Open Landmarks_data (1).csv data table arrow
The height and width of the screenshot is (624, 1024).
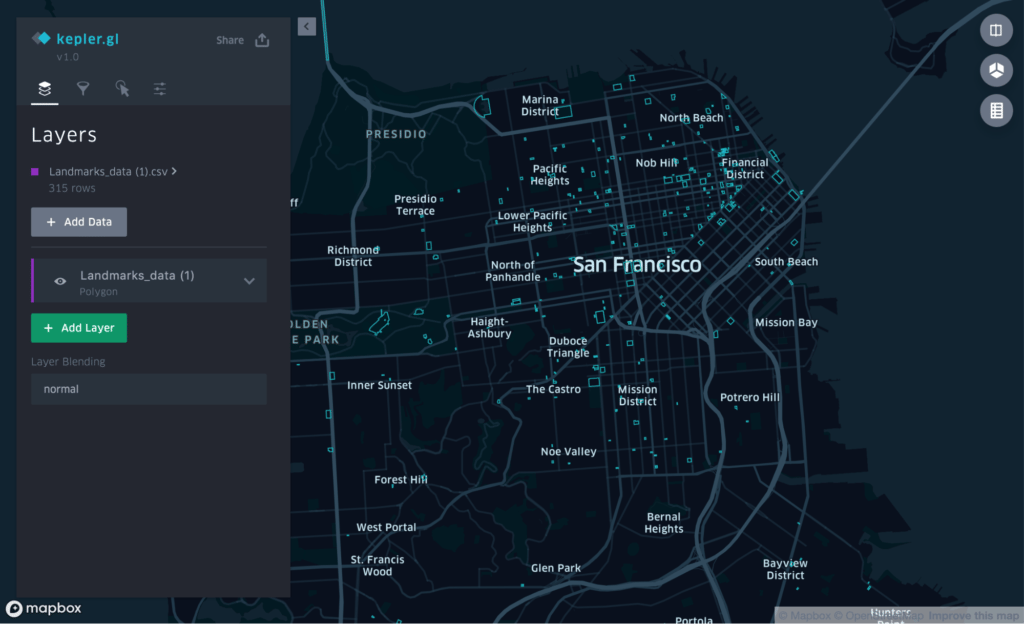pos(174,171)
